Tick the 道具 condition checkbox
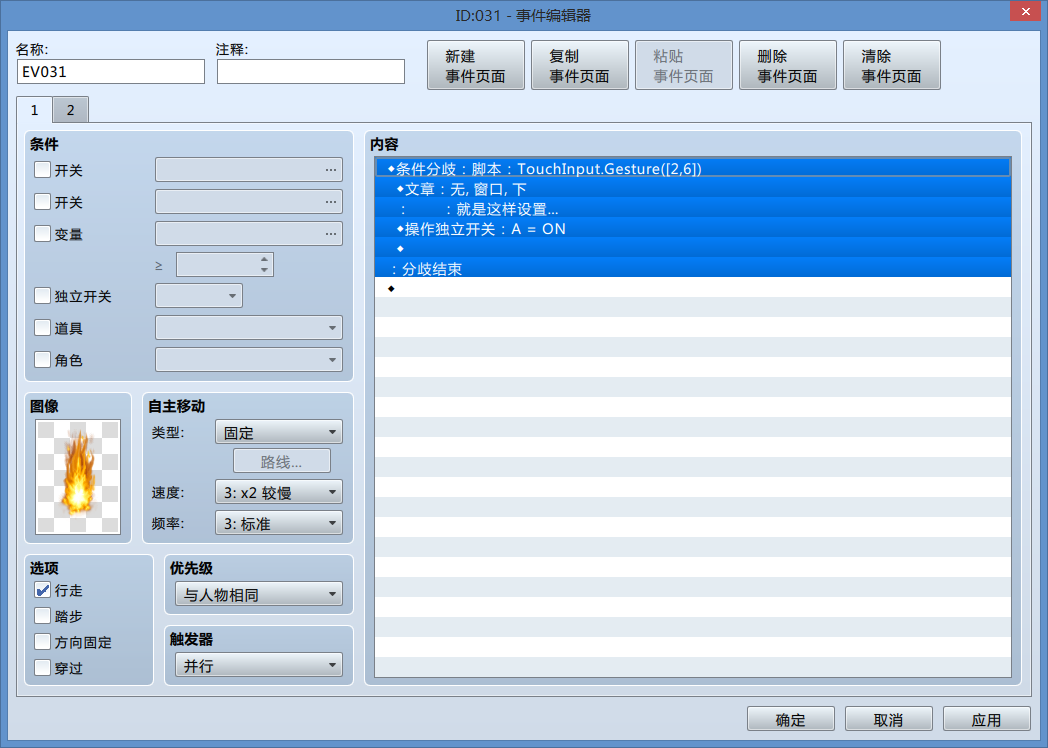This screenshot has width=1048, height=748. click(42, 328)
